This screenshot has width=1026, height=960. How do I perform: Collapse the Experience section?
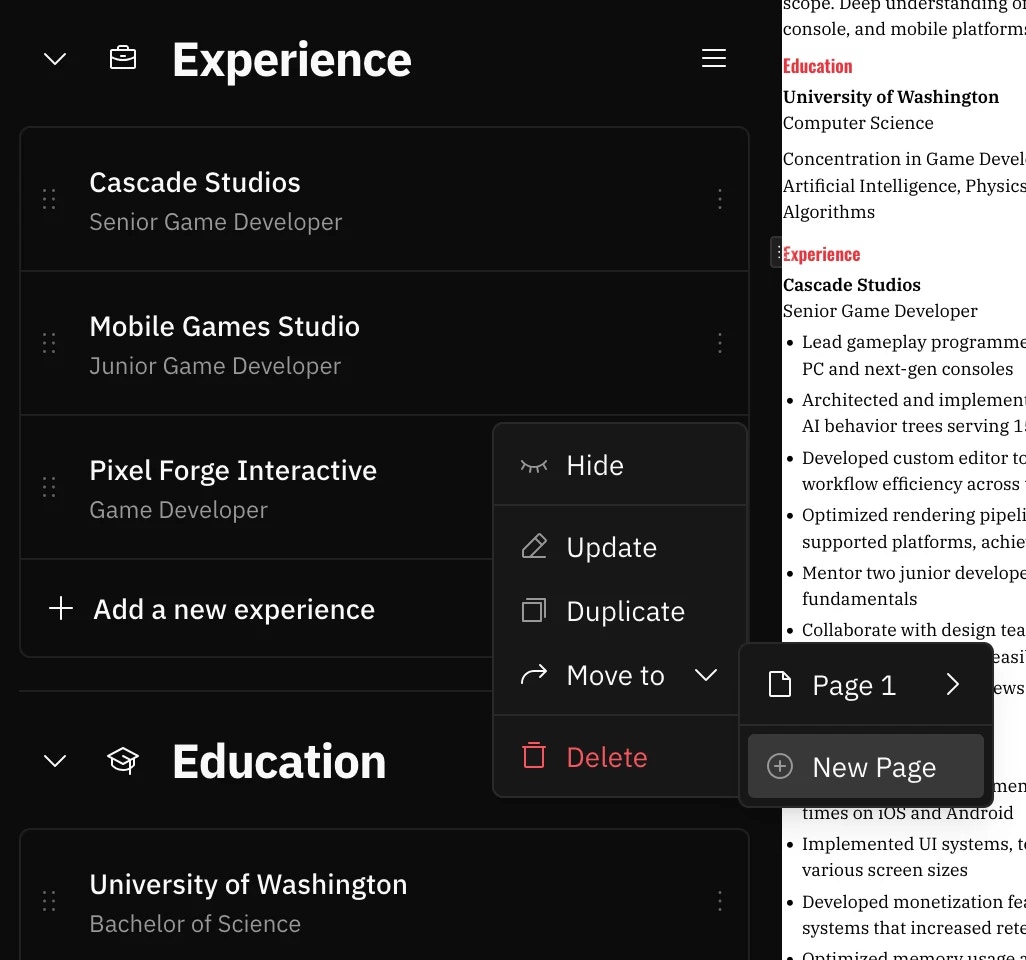point(54,58)
